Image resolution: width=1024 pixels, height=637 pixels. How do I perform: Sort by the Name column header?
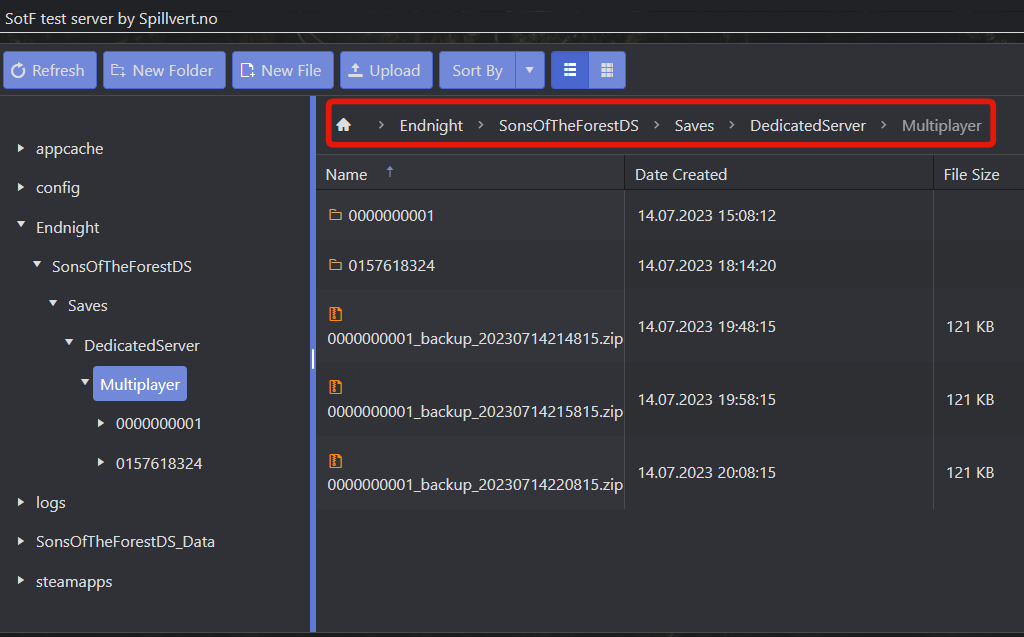pos(346,174)
